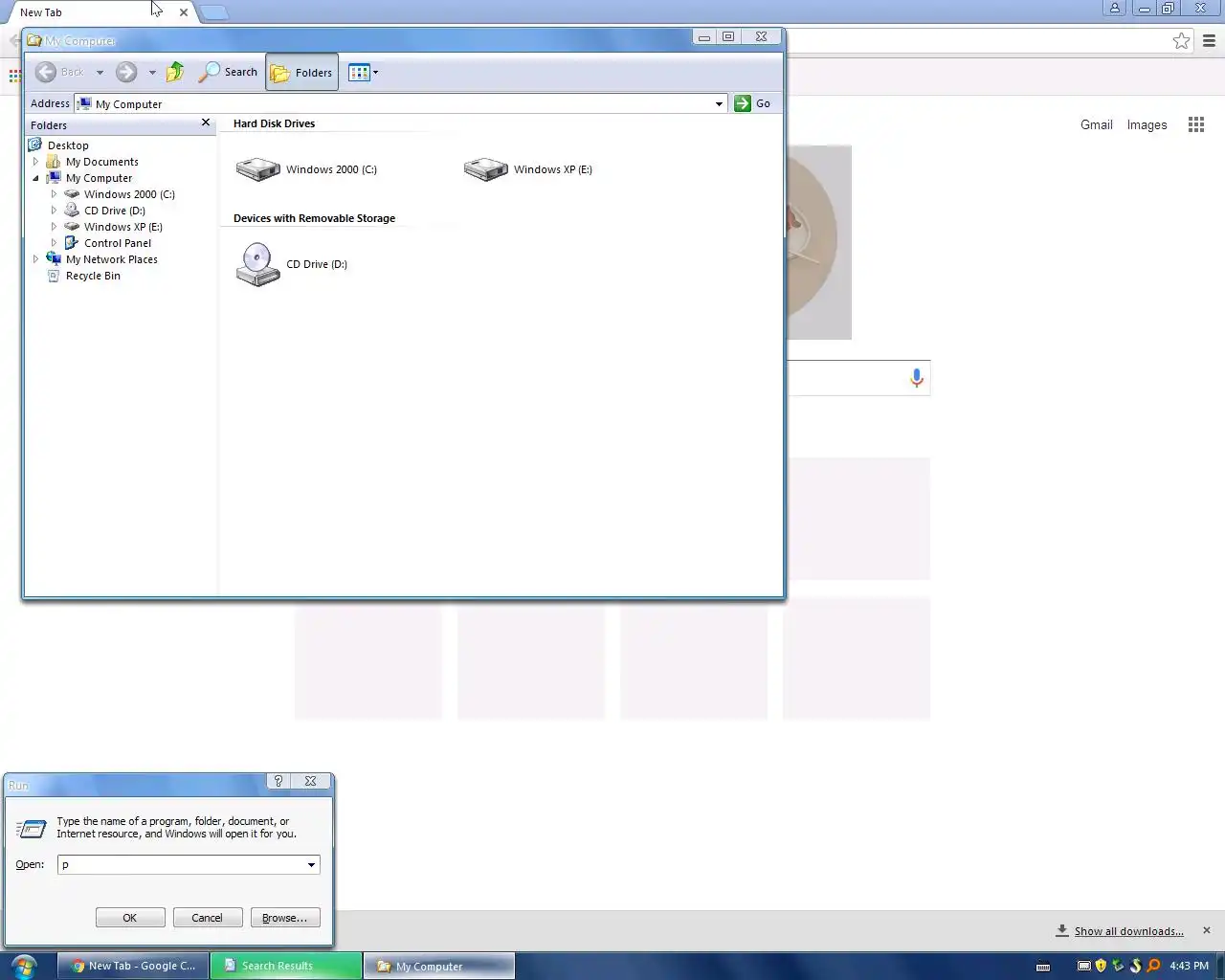The width and height of the screenshot is (1225, 980).
Task: Open the Views dropdown in My Computer toolbar
Action: pos(364,72)
